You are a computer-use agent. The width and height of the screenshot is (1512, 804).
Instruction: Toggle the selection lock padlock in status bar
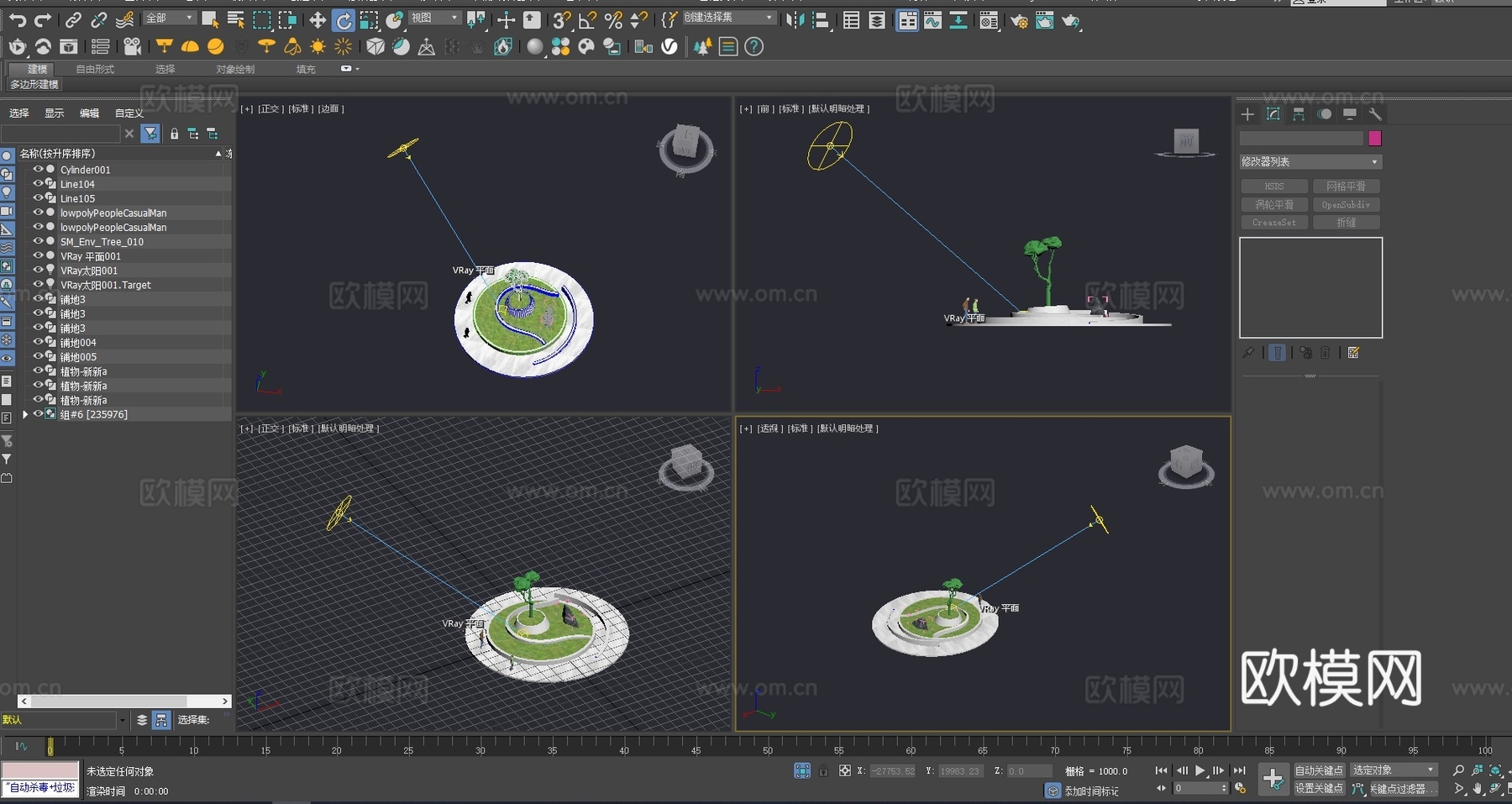pos(823,770)
